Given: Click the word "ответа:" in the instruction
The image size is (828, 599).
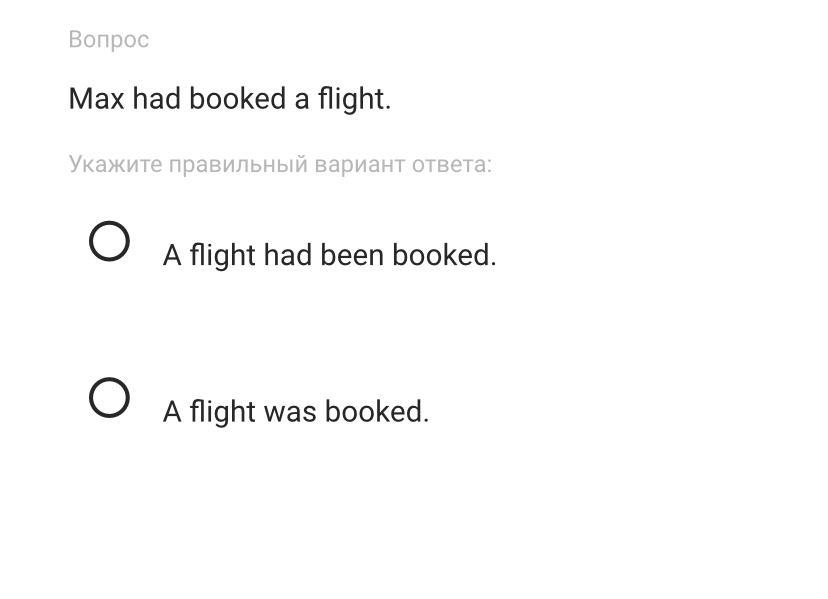Looking at the screenshot, I should click(452, 164).
